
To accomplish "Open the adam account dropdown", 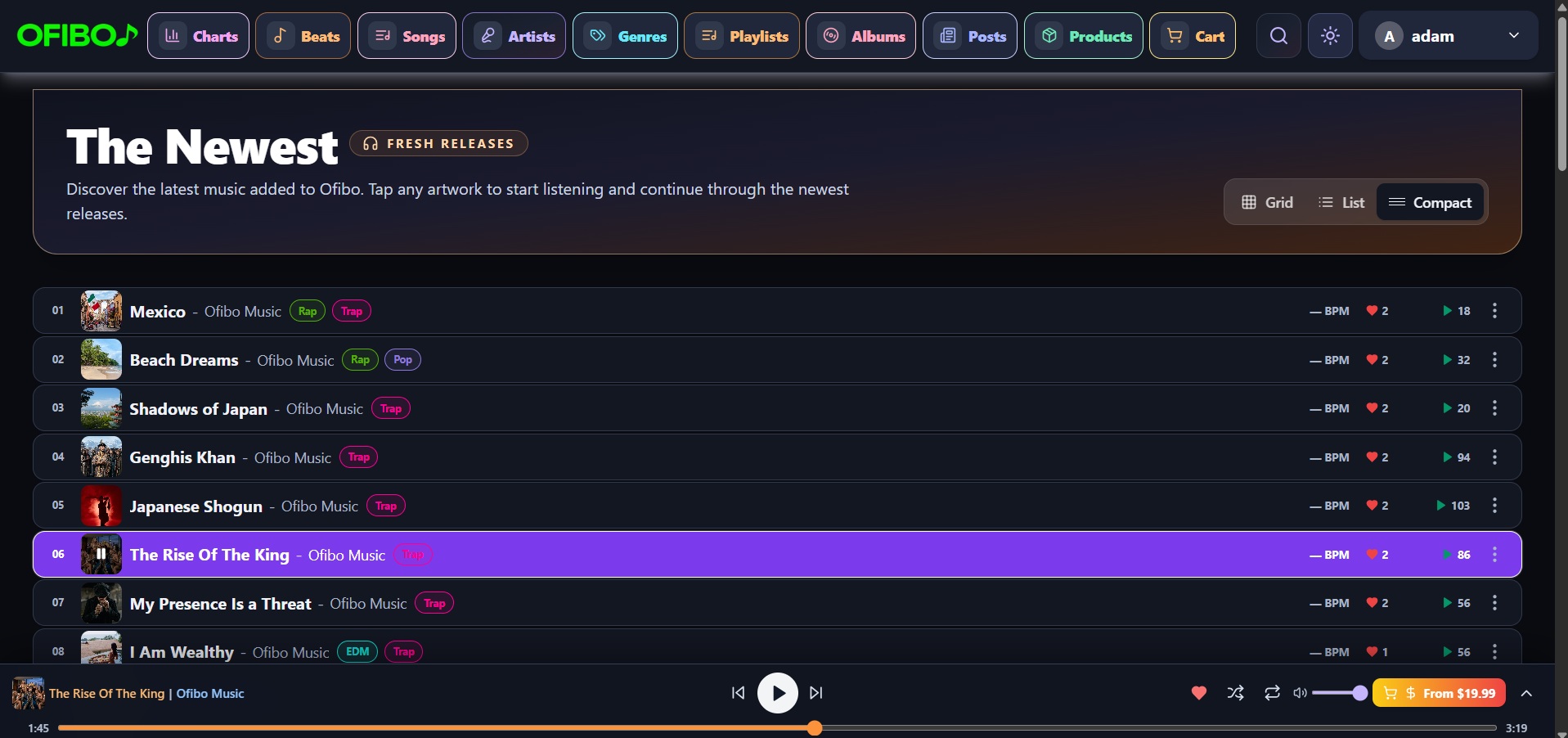I will [1448, 36].
